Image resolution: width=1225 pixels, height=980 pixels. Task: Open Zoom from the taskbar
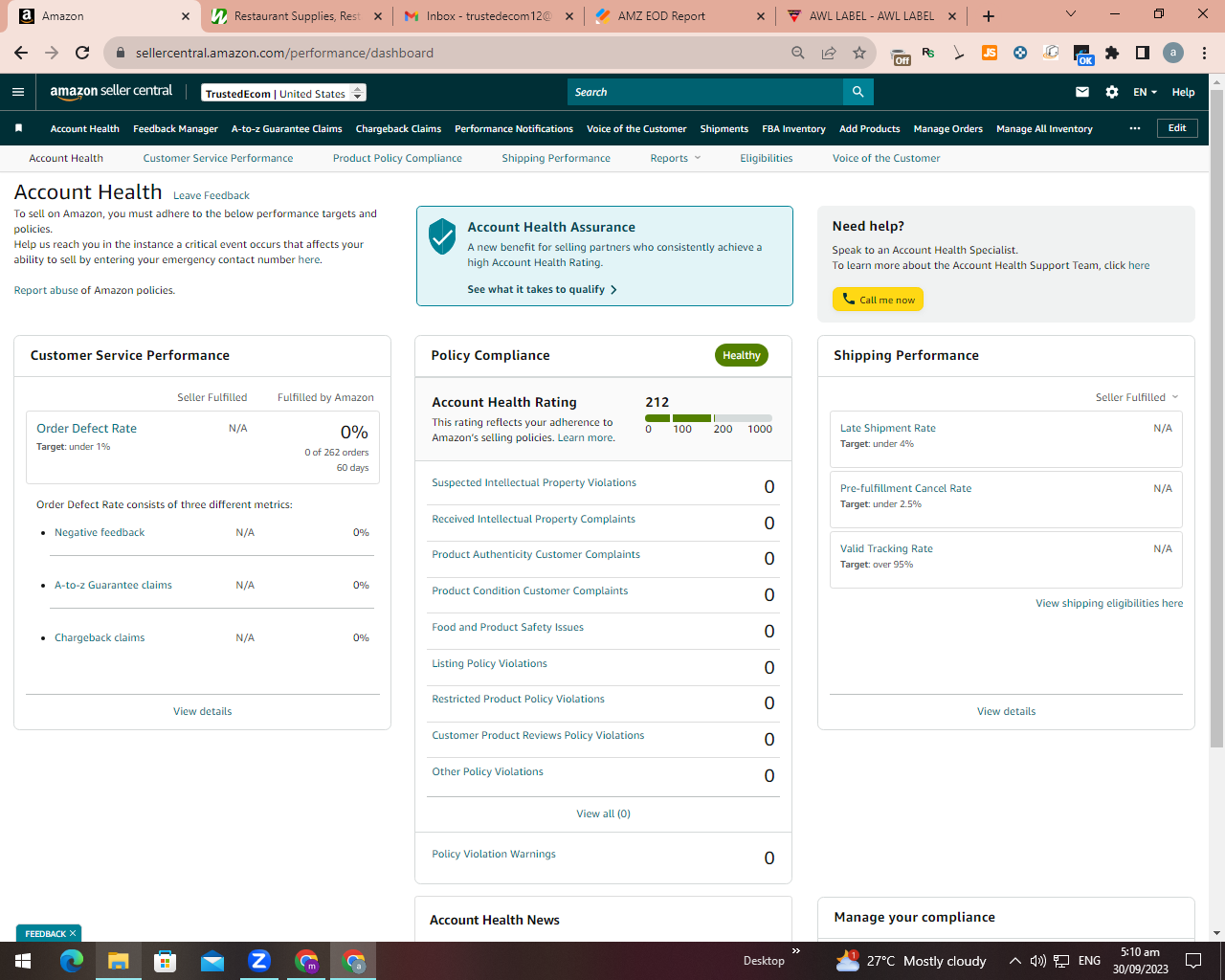[259, 961]
